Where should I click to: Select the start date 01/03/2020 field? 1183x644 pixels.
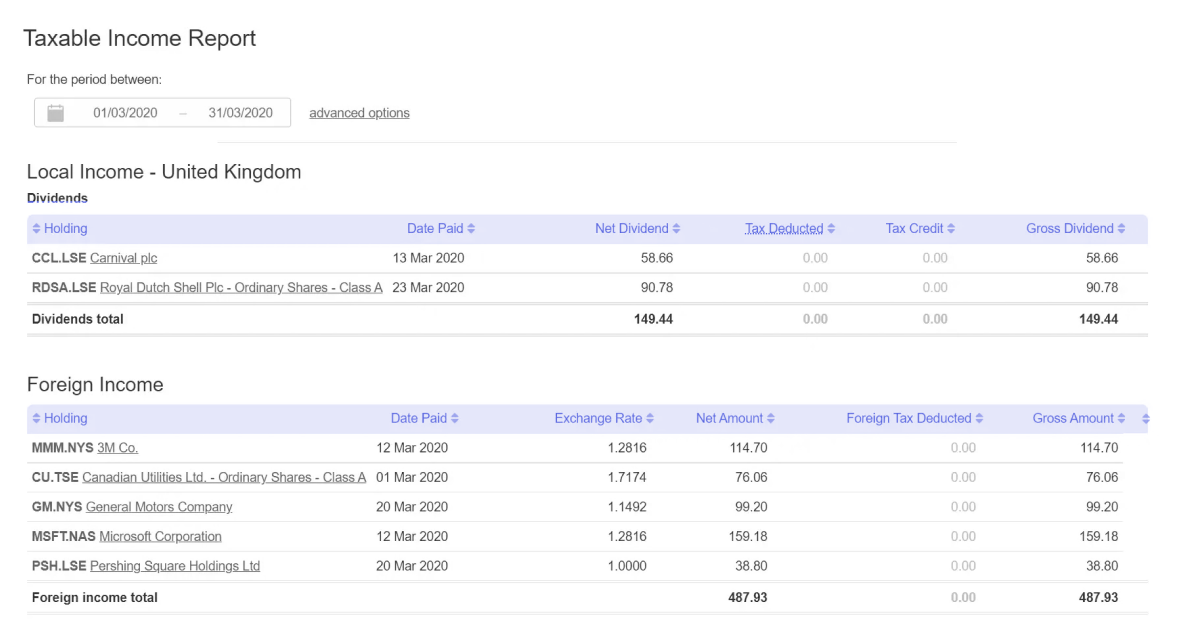[x=125, y=113]
